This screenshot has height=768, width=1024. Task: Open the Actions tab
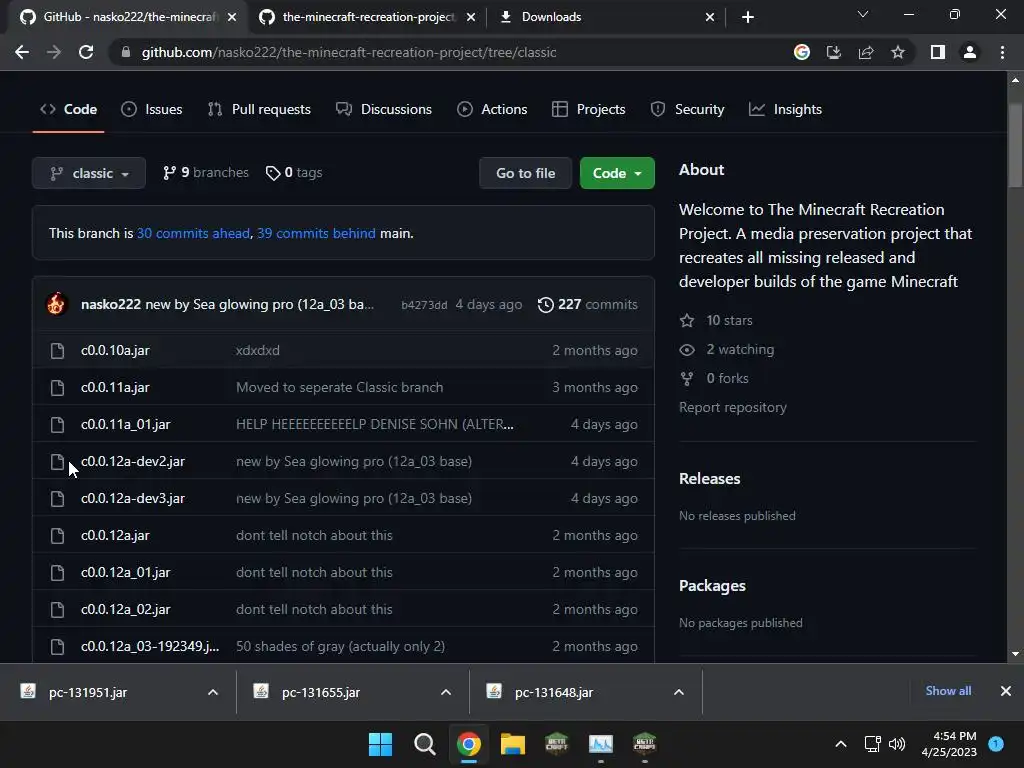[492, 109]
